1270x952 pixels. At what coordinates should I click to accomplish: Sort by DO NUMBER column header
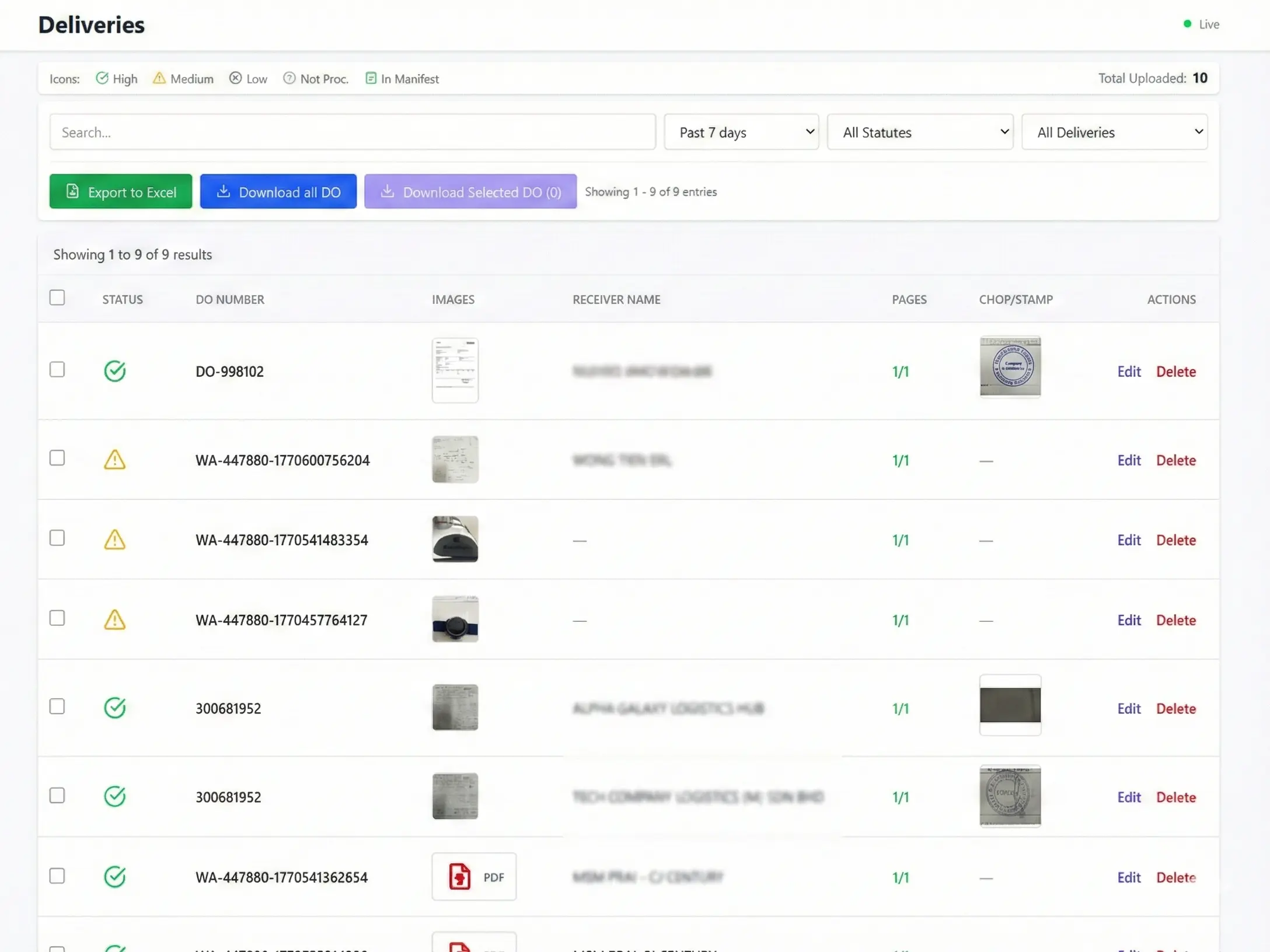(x=230, y=299)
